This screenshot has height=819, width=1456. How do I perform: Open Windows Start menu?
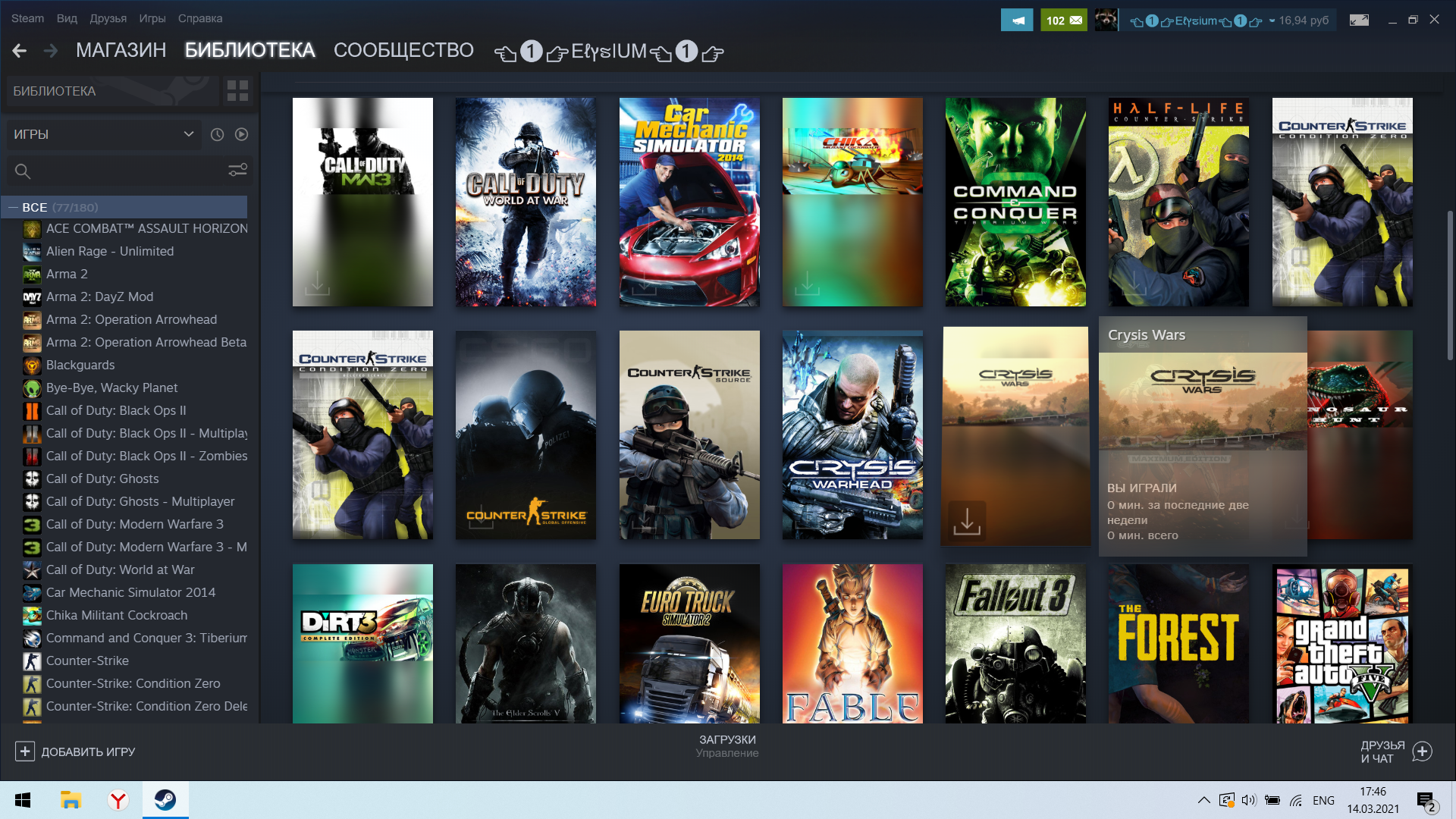point(23,800)
